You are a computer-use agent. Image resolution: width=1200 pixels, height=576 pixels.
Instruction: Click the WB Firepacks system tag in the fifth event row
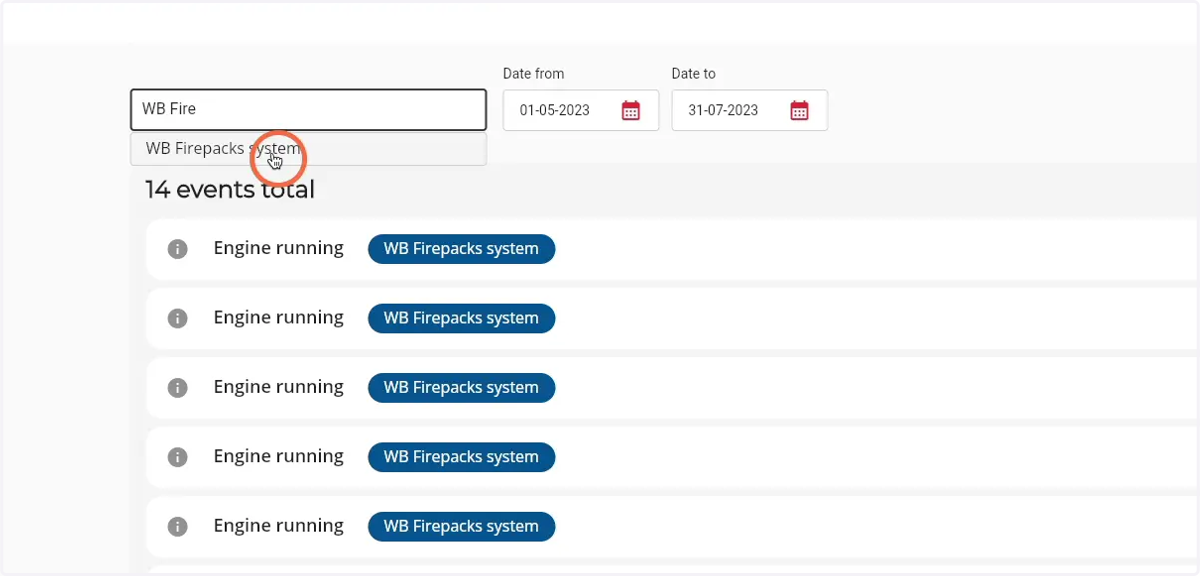coord(461,526)
